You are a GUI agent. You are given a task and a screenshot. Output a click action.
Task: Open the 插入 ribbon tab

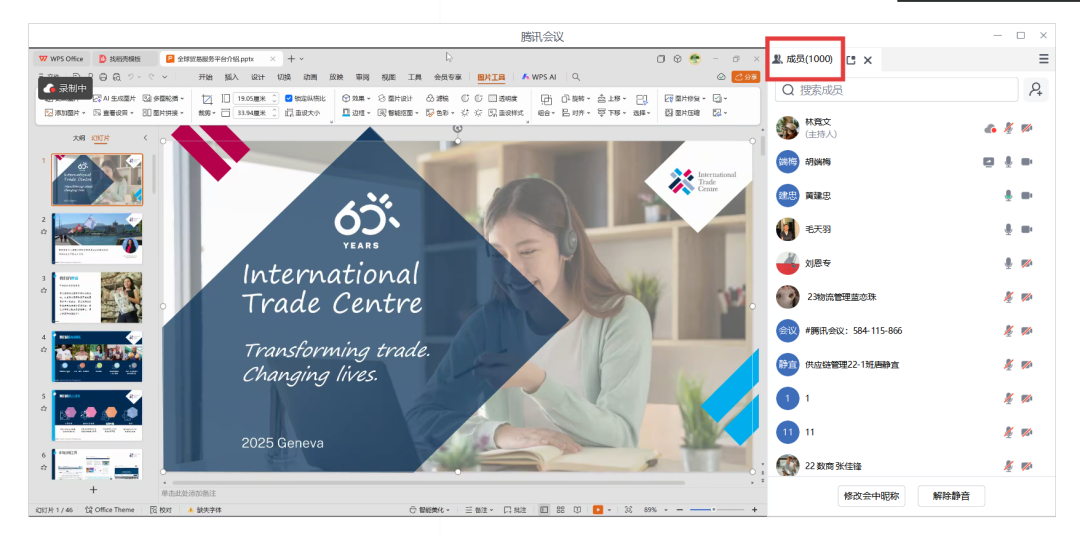point(231,77)
